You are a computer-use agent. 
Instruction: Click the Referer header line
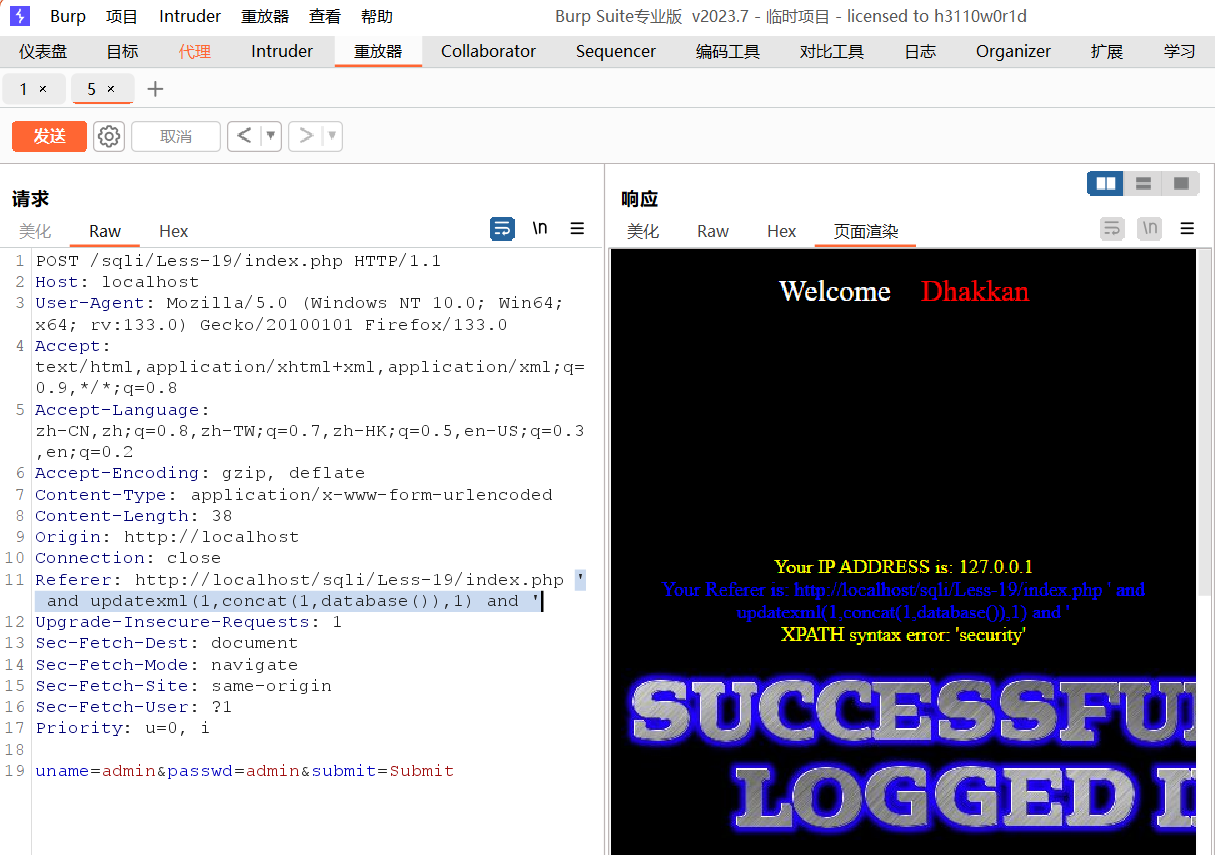(311, 580)
